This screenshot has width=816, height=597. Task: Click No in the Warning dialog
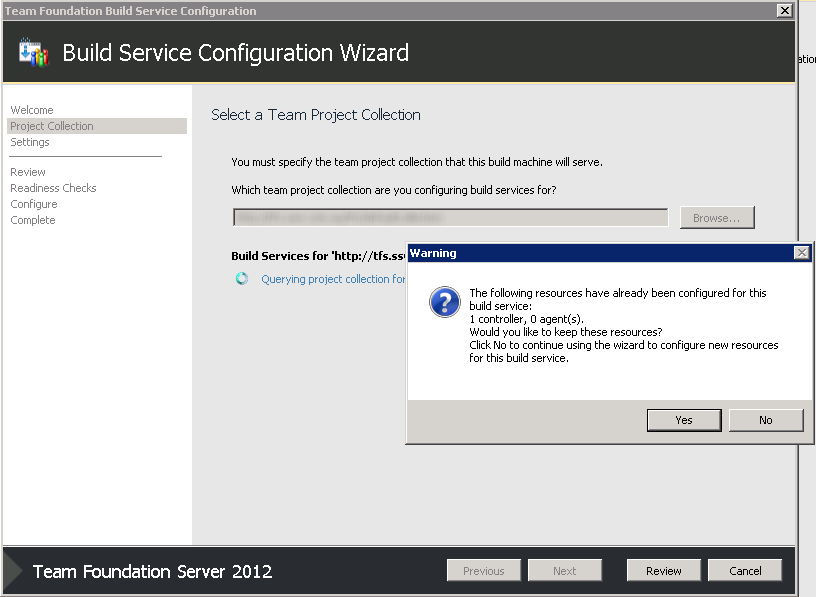pos(766,420)
